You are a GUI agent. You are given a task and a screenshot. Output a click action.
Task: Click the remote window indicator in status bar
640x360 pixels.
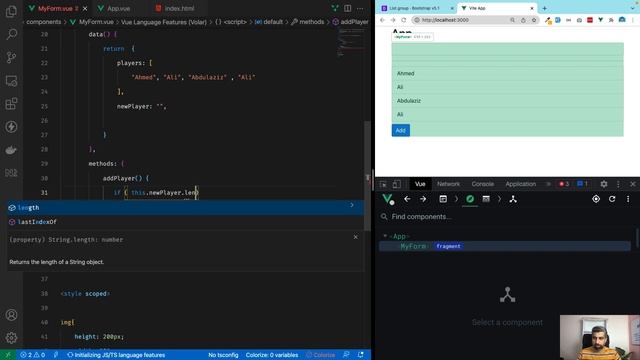8,355
